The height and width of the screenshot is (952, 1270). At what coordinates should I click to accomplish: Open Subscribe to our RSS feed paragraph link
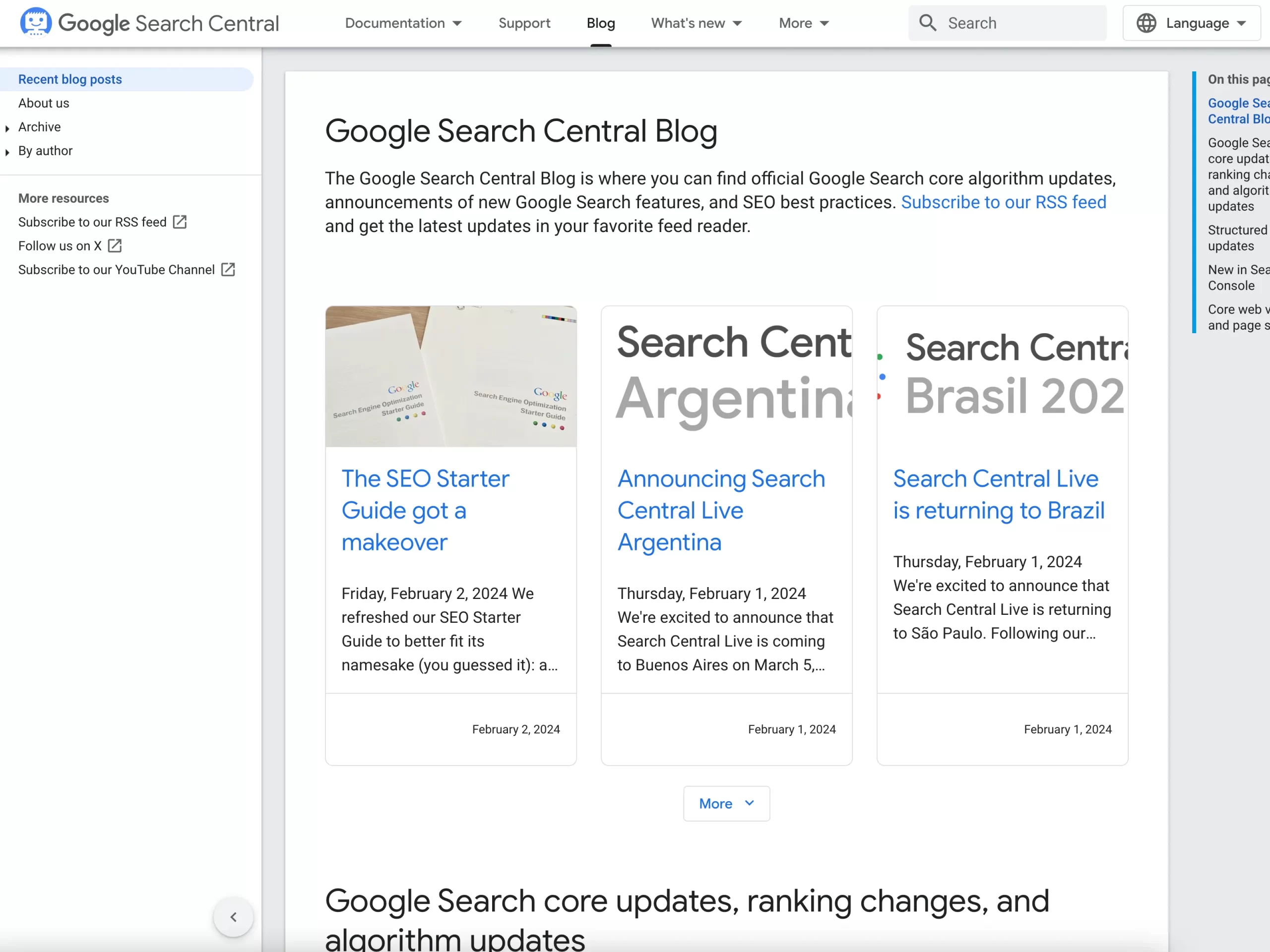(x=1003, y=202)
